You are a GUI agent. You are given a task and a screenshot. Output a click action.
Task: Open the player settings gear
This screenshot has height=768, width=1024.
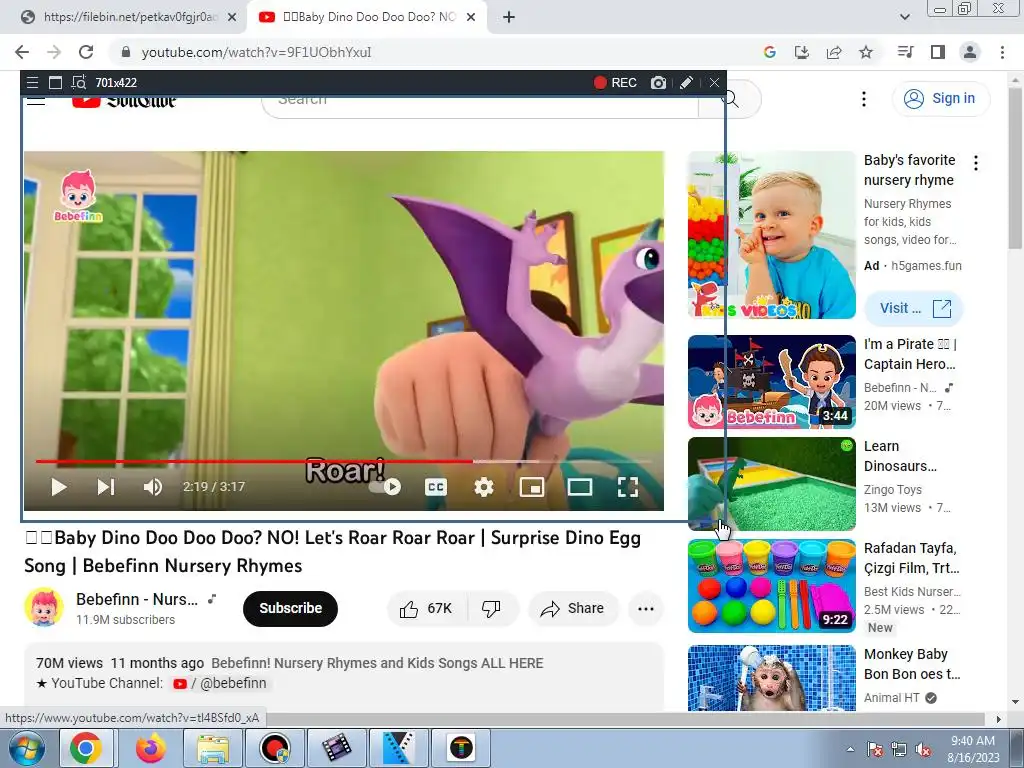point(484,487)
